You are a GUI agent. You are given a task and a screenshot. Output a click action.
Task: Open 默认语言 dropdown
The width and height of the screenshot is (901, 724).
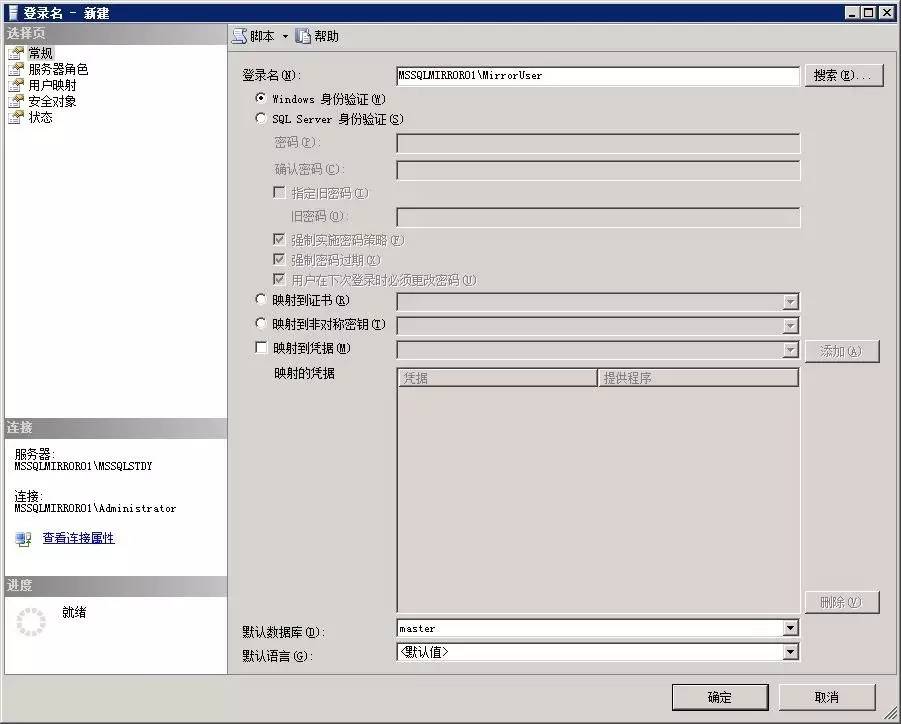(x=791, y=652)
